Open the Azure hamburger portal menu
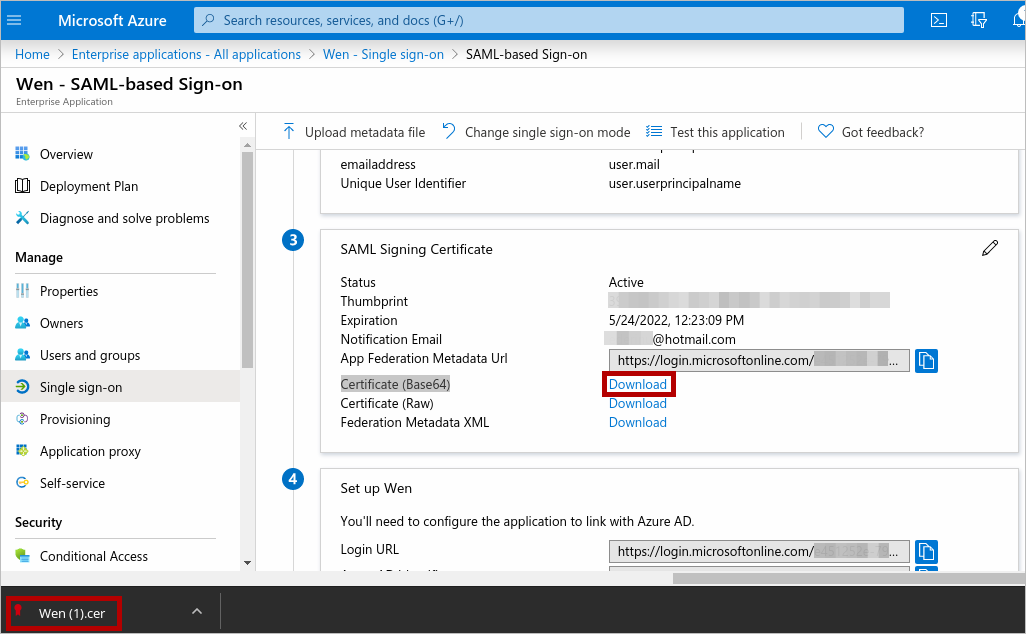1026x634 pixels. pyautogui.click(x=14, y=20)
